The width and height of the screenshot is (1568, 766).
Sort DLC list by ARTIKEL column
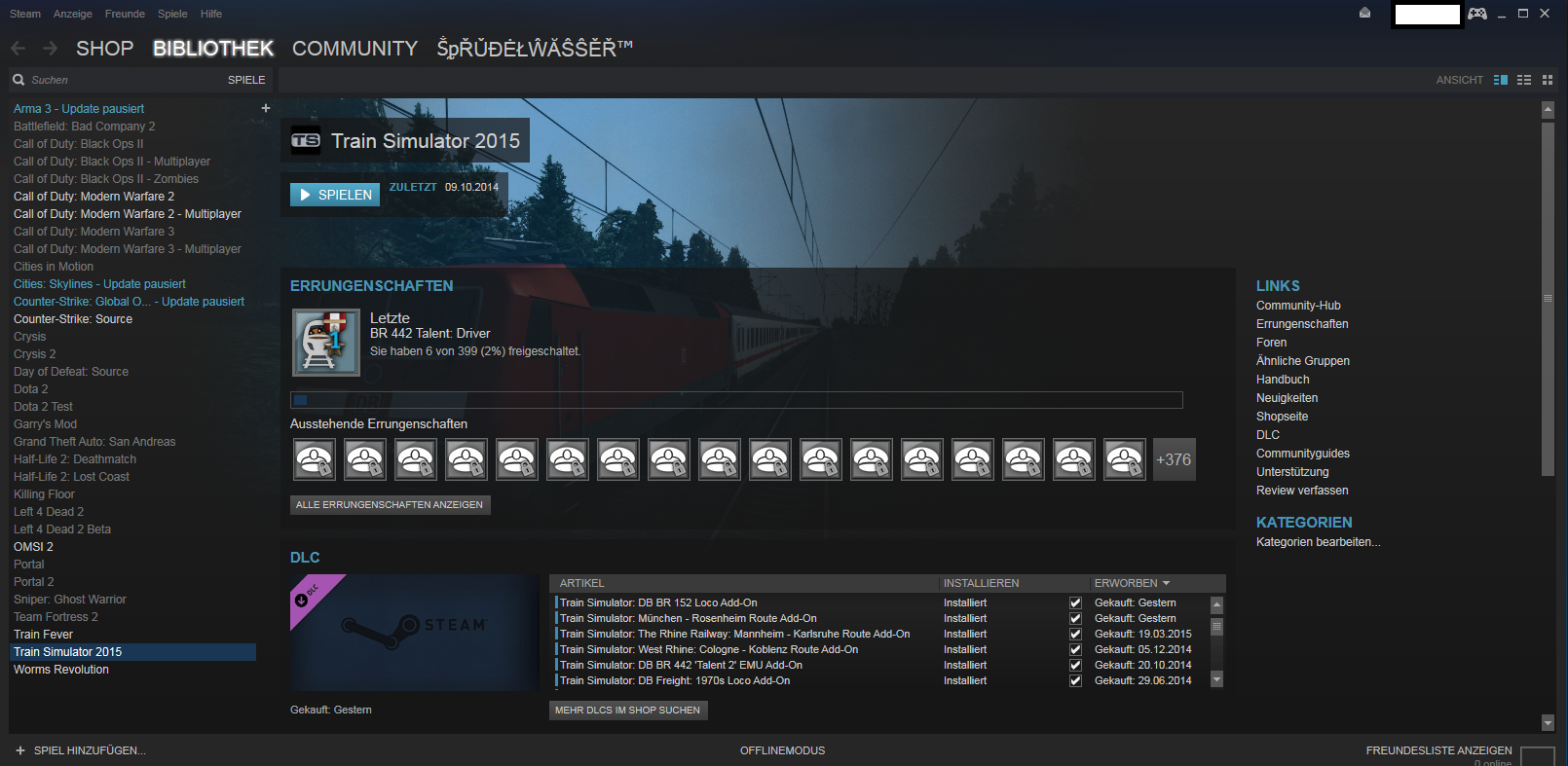pos(581,583)
